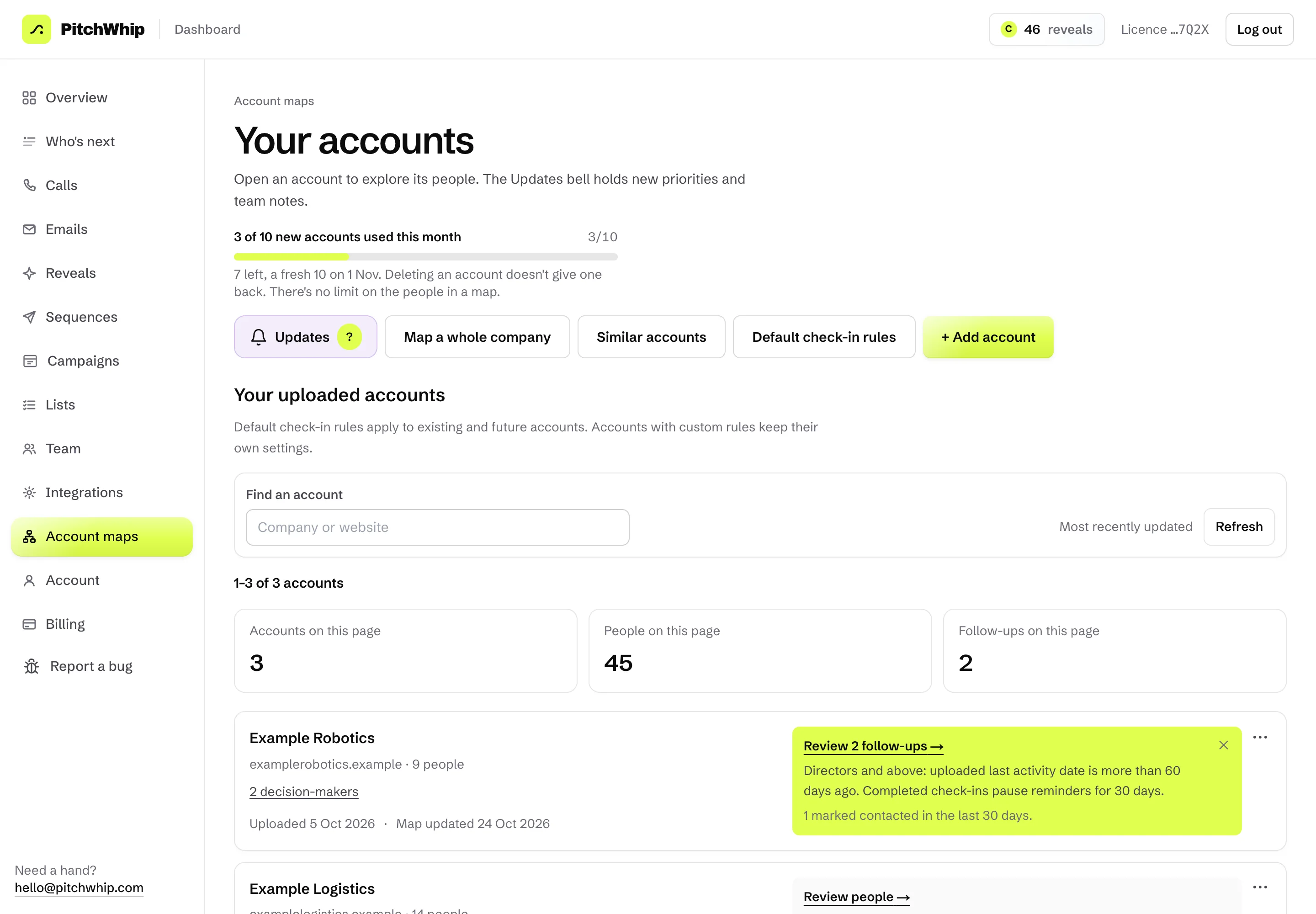1316x914 pixels.
Task: Click the Updates button
Action: point(305,337)
